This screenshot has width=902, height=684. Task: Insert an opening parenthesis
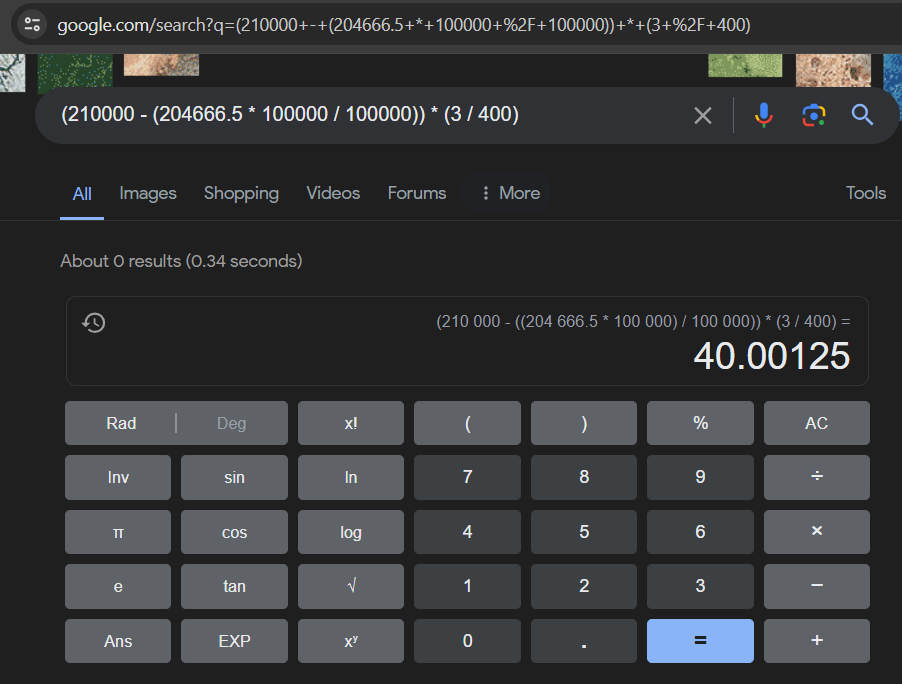click(467, 423)
